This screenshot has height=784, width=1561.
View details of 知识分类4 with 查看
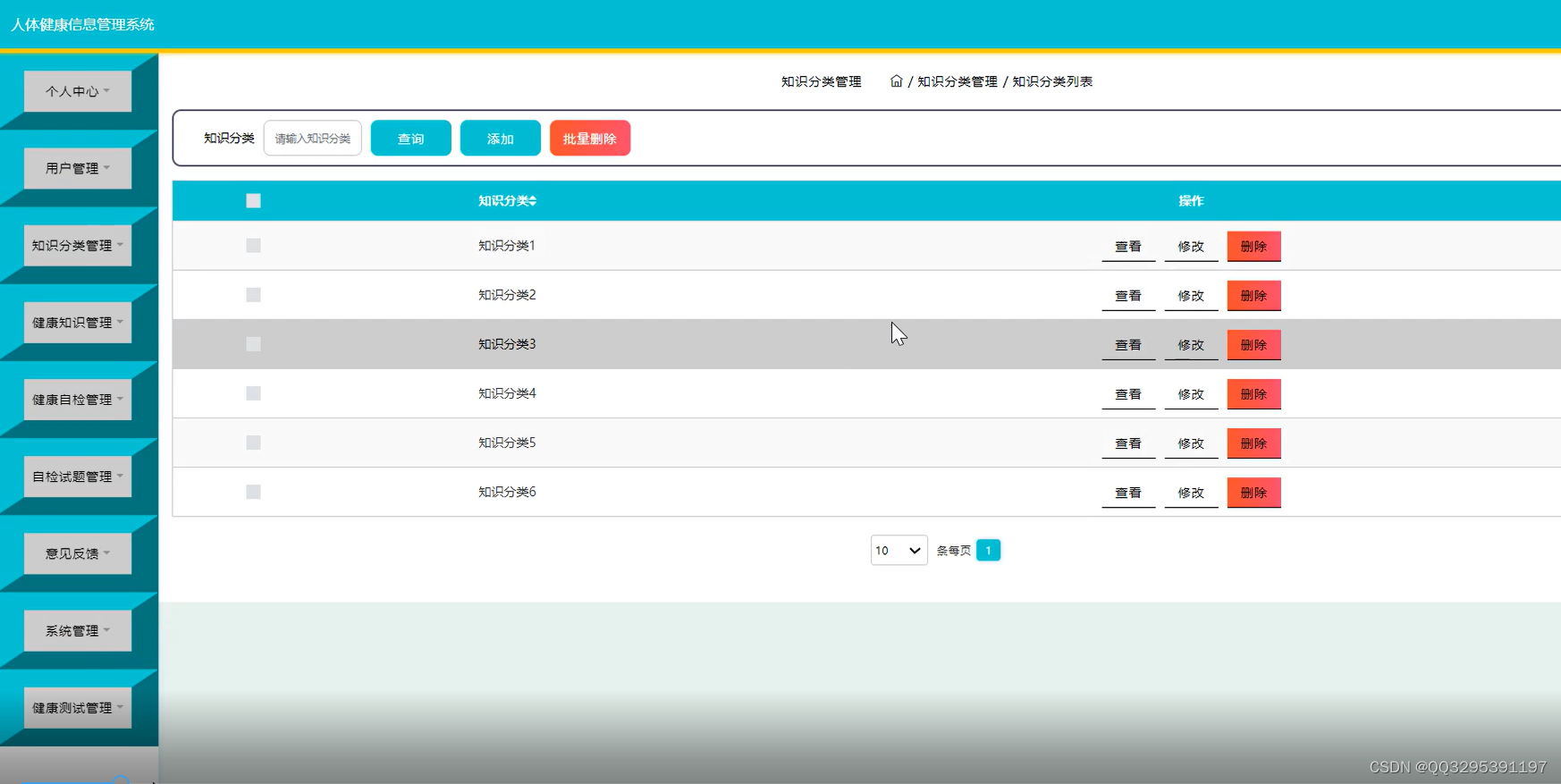click(x=1128, y=394)
